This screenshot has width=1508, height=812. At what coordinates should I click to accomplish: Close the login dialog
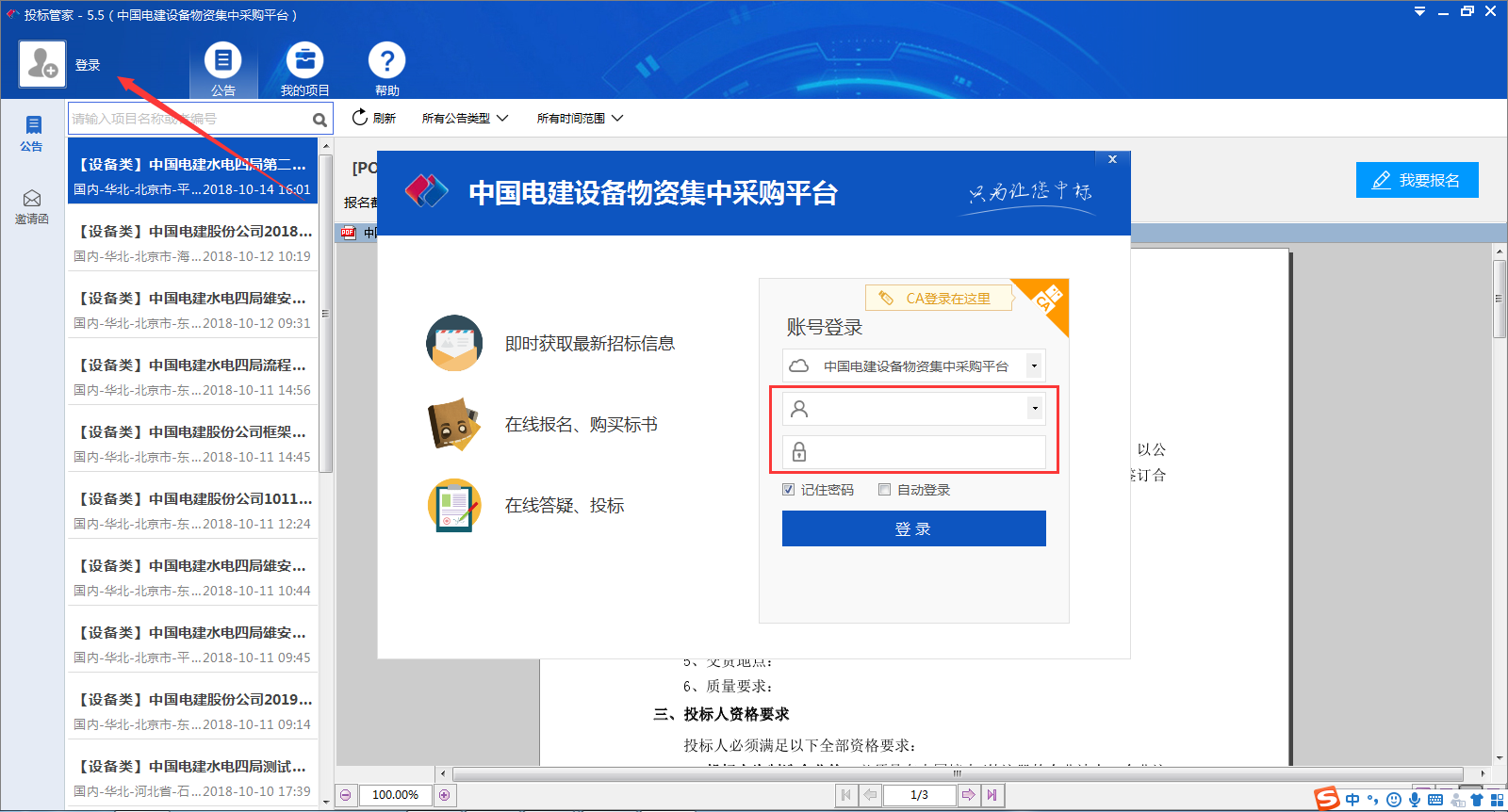point(1112,159)
